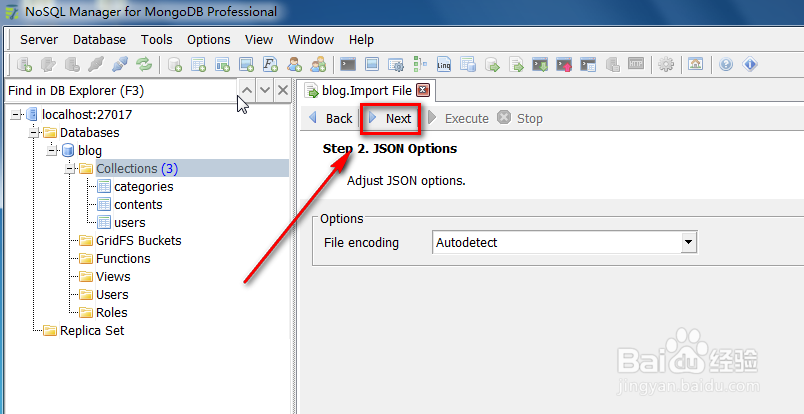Select the Replica Set folder
Screen dimensions: 804x414
pyautogui.click(x=92, y=330)
